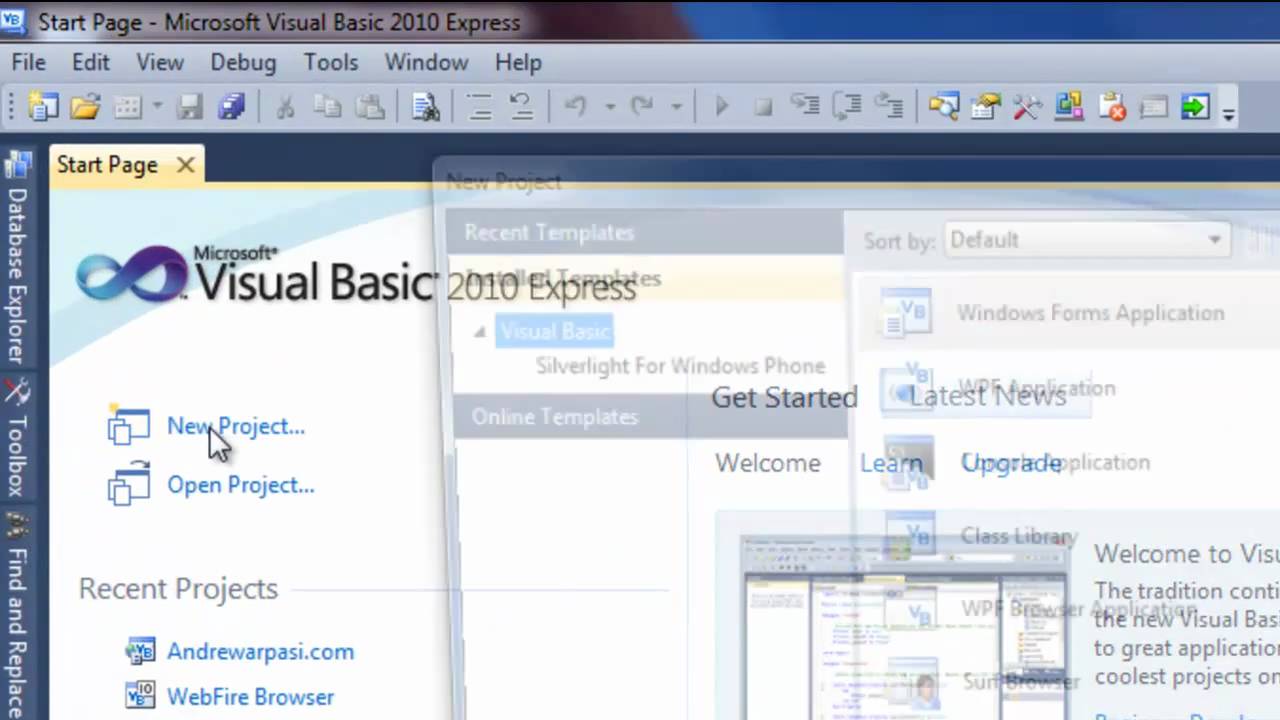The width and height of the screenshot is (1280, 720).
Task: Switch to the Latest News tab
Action: [987, 396]
